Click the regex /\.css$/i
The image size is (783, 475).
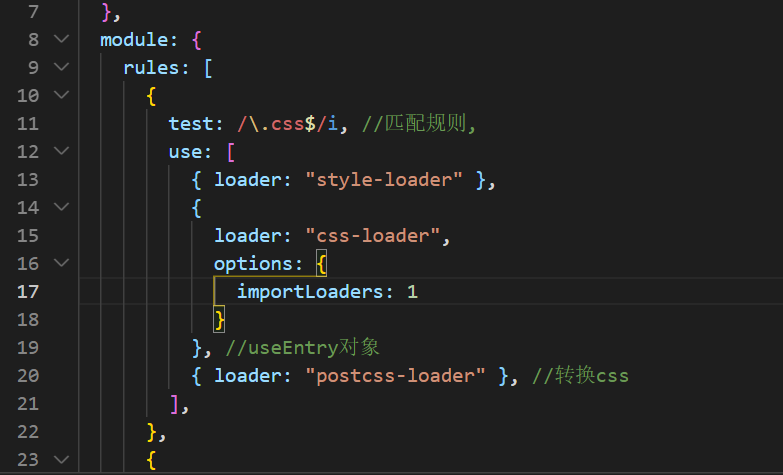pyautogui.click(x=288, y=123)
